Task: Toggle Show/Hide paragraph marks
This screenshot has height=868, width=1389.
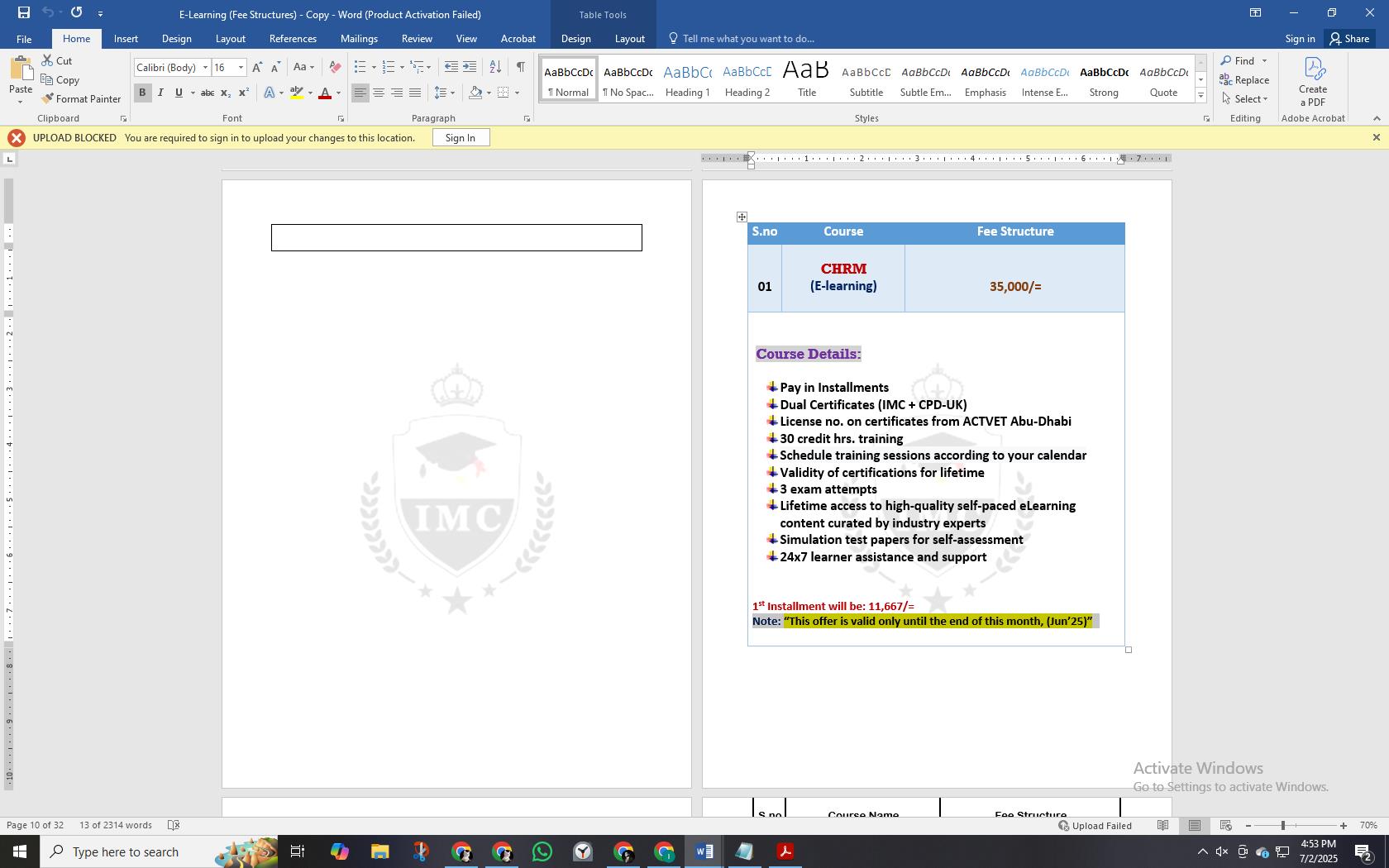Action: 520,67
